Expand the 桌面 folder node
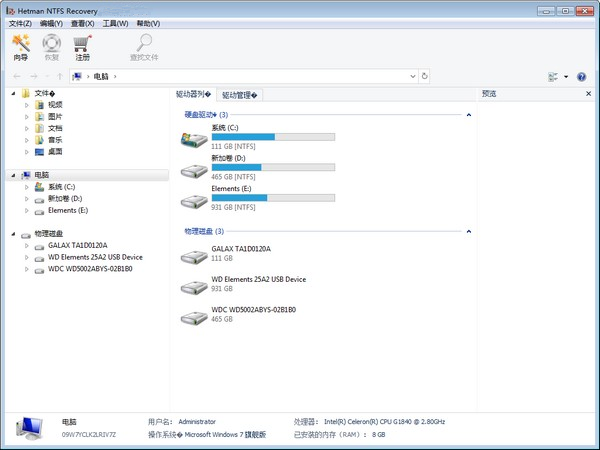This screenshot has height=450, width=600. (27, 152)
